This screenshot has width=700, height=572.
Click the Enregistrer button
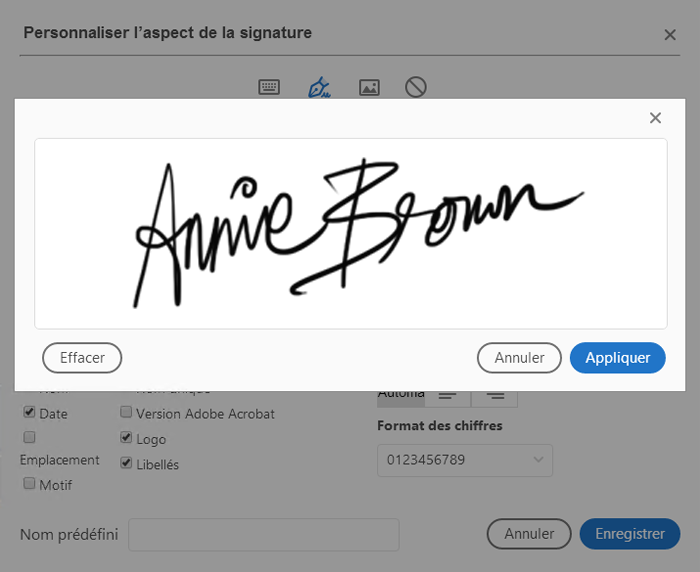click(x=630, y=534)
